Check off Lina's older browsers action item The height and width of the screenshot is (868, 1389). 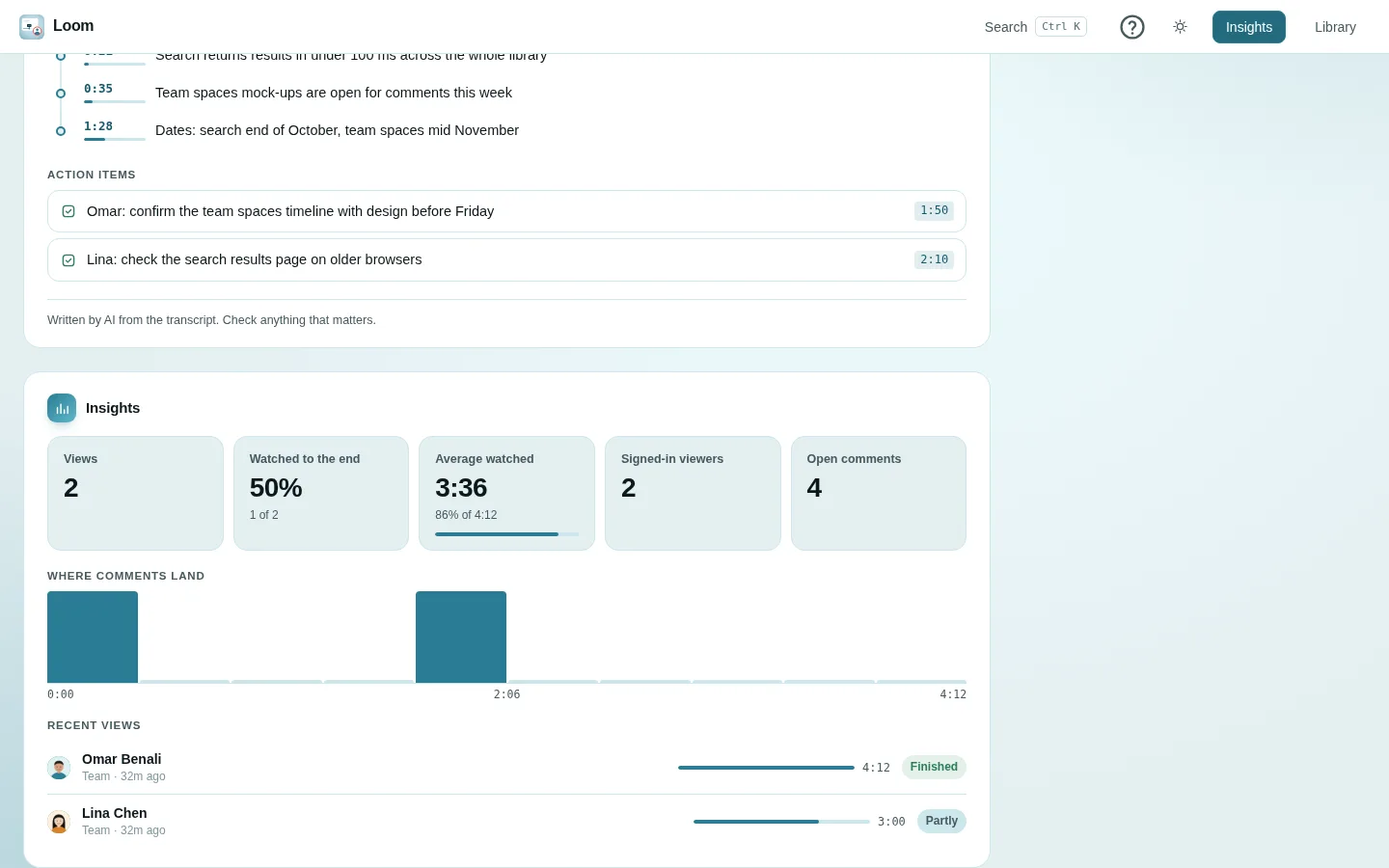[x=68, y=260]
